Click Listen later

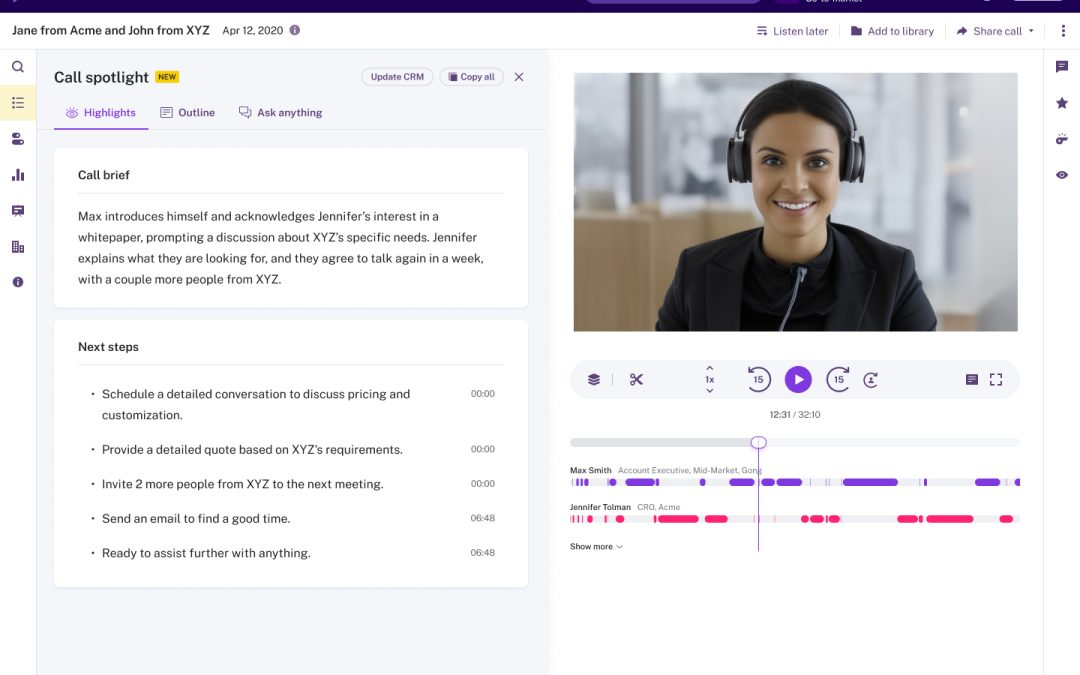click(792, 31)
